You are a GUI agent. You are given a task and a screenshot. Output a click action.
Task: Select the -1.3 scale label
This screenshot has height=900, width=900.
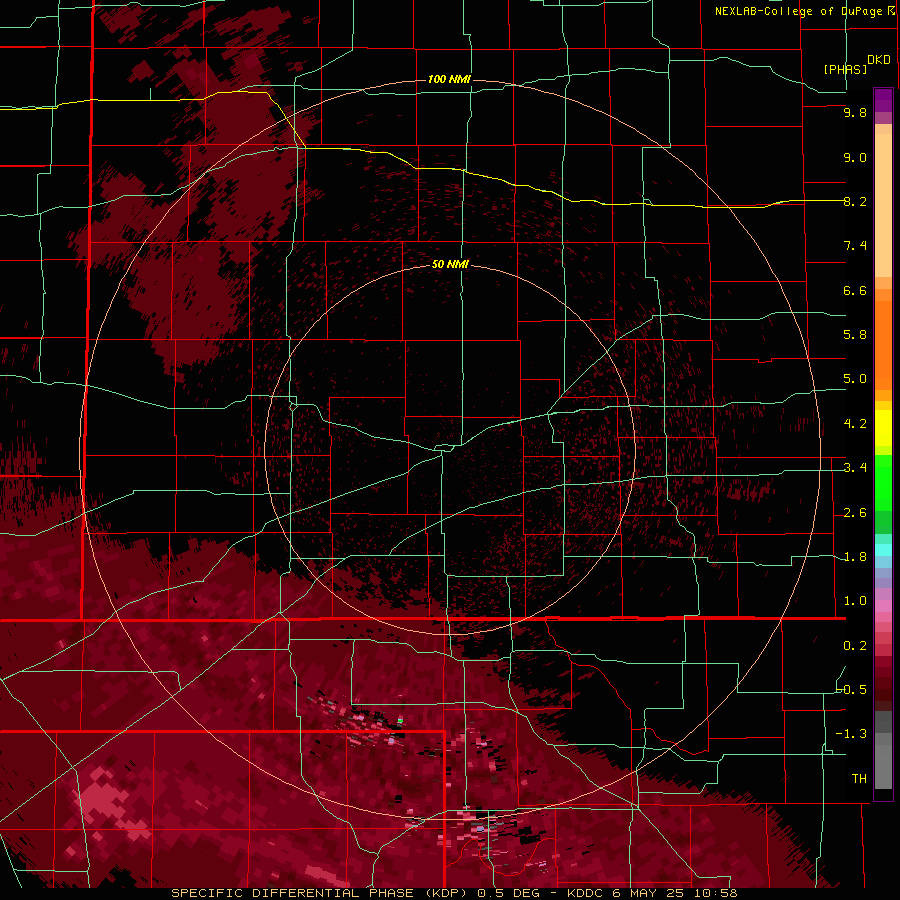(x=852, y=734)
